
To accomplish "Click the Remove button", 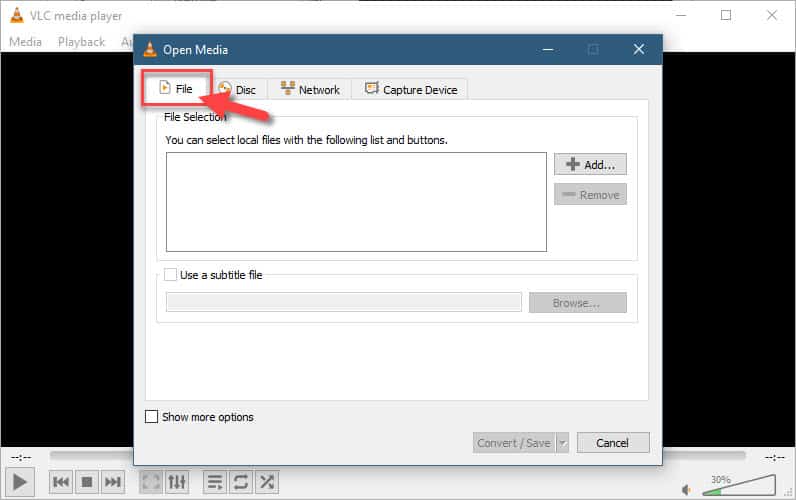I will [x=590, y=195].
